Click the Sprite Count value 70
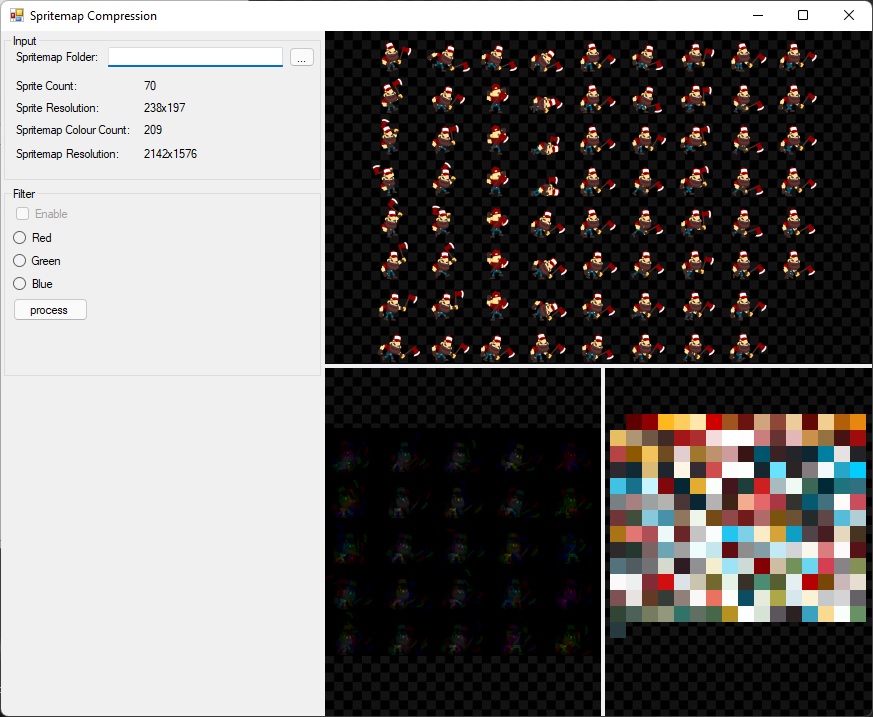Image resolution: width=873 pixels, height=717 pixels. [150, 86]
